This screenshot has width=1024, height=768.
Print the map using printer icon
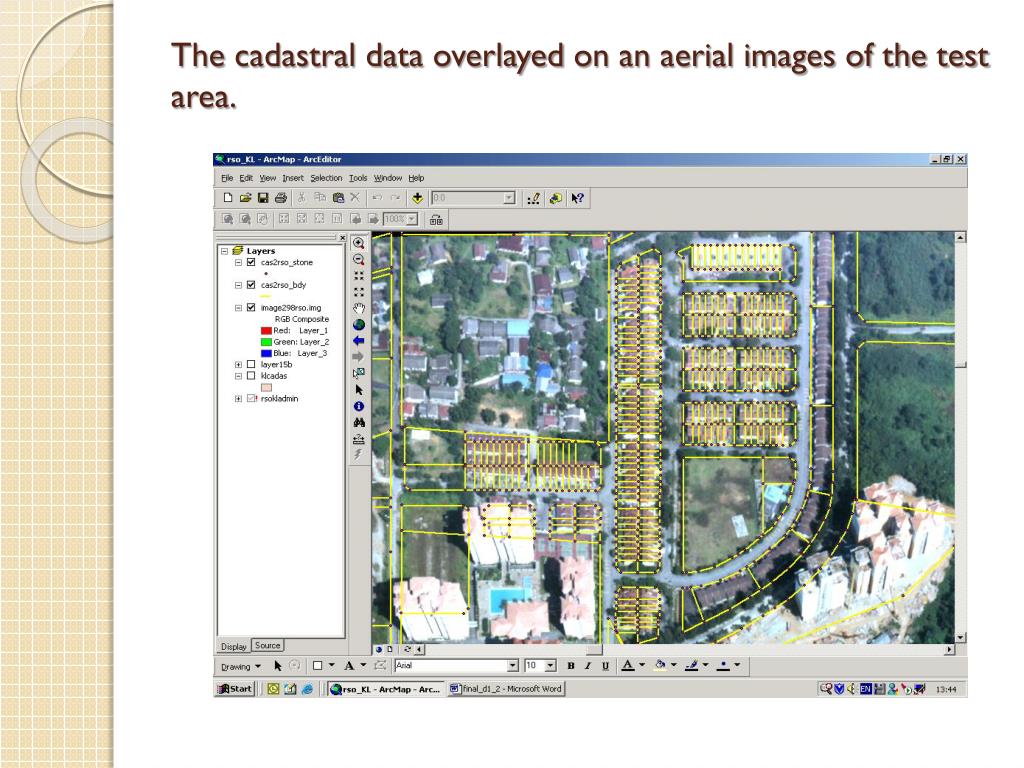pyautogui.click(x=281, y=198)
